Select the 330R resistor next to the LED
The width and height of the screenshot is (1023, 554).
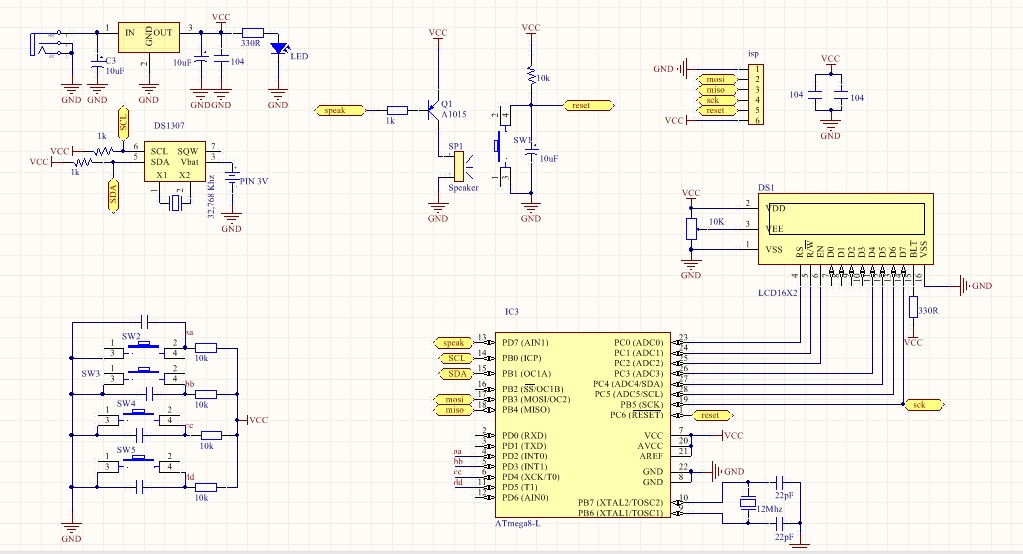pyautogui.click(x=252, y=32)
